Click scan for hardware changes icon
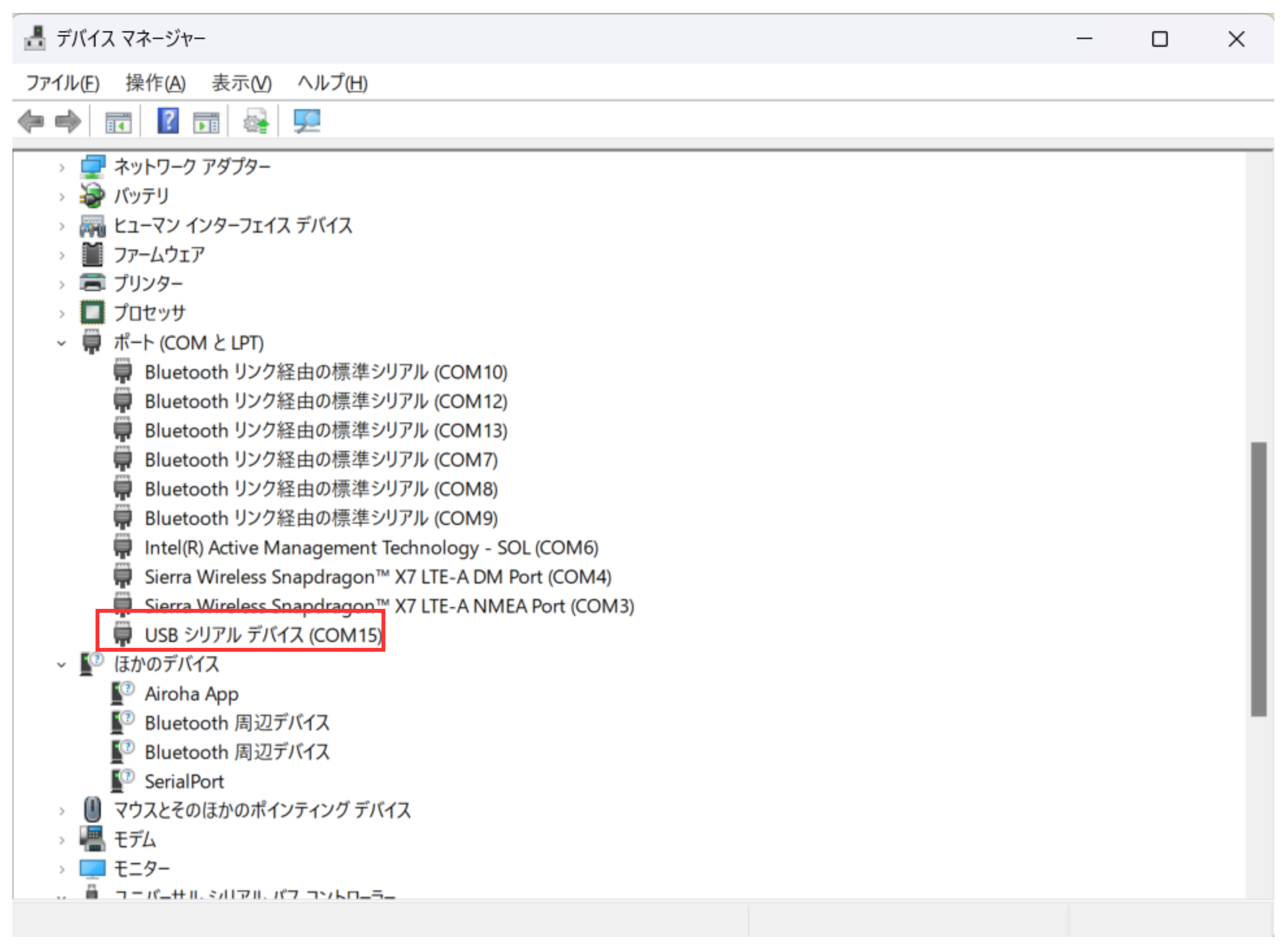 (306, 121)
